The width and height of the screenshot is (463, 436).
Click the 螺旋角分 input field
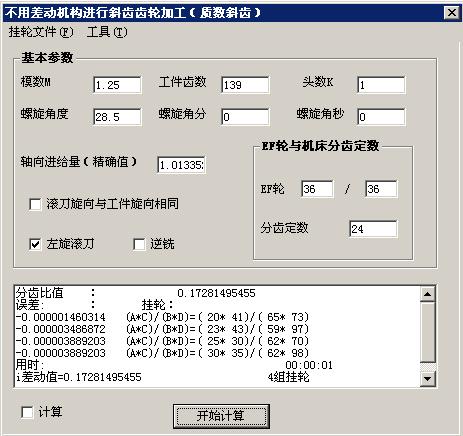point(245,117)
